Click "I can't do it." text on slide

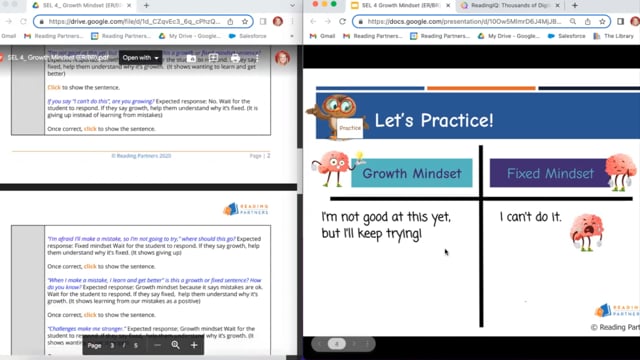point(531,217)
